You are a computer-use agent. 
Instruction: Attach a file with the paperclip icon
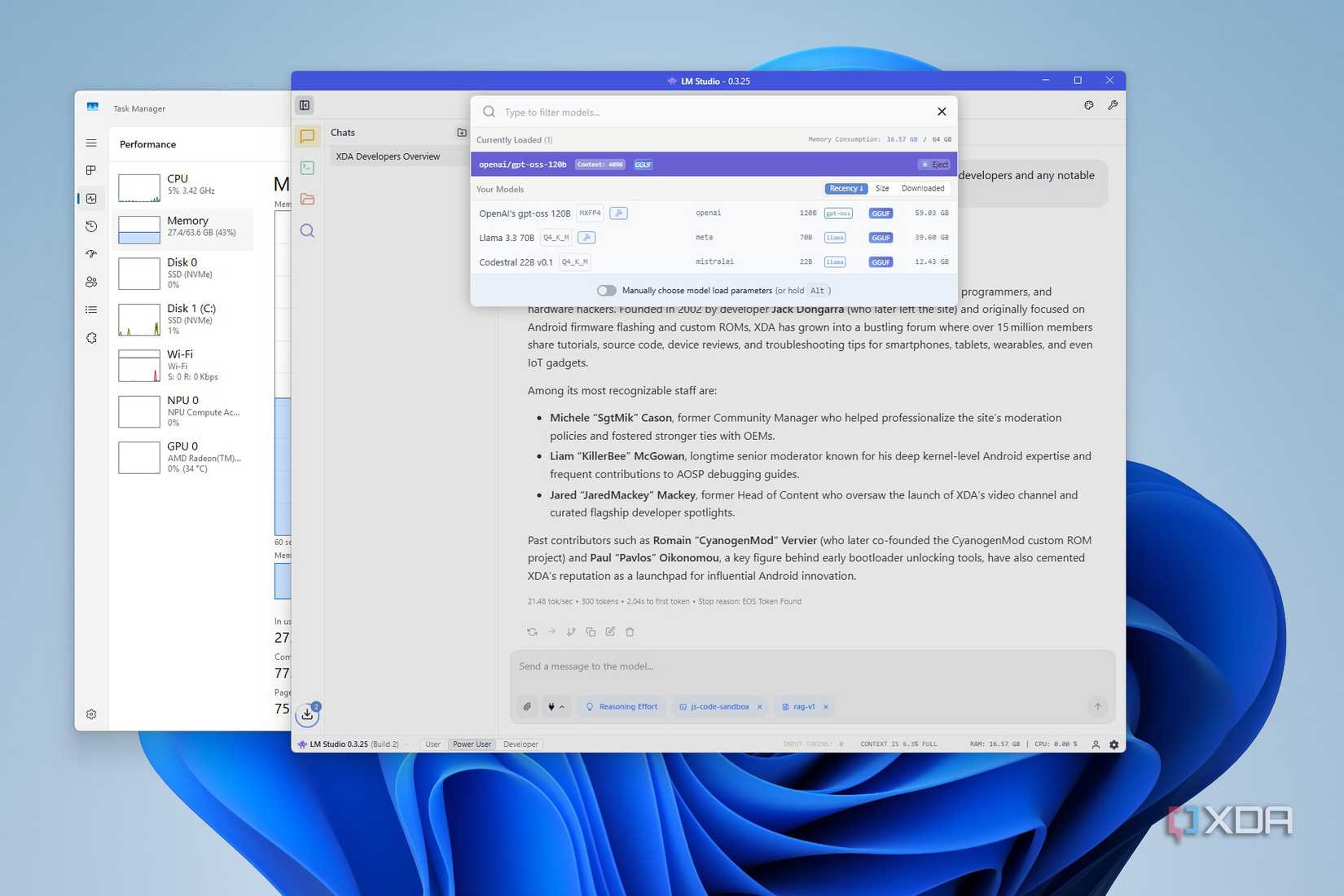coord(527,706)
